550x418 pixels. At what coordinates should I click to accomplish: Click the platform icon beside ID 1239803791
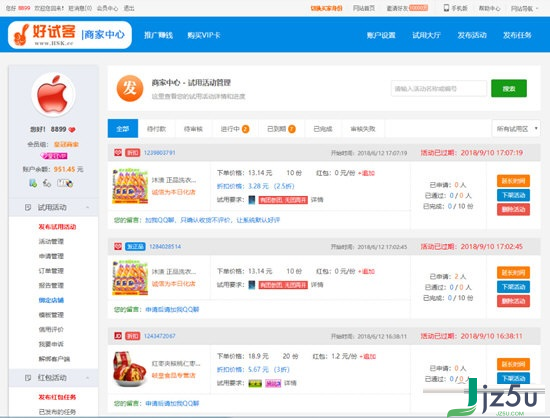click(118, 153)
